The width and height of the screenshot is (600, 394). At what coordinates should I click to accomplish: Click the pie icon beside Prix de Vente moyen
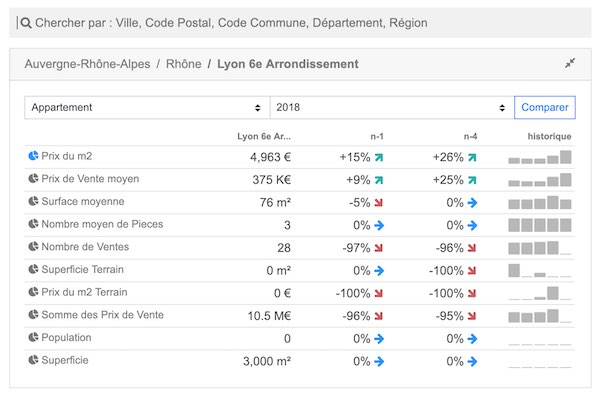(x=33, y=178)
